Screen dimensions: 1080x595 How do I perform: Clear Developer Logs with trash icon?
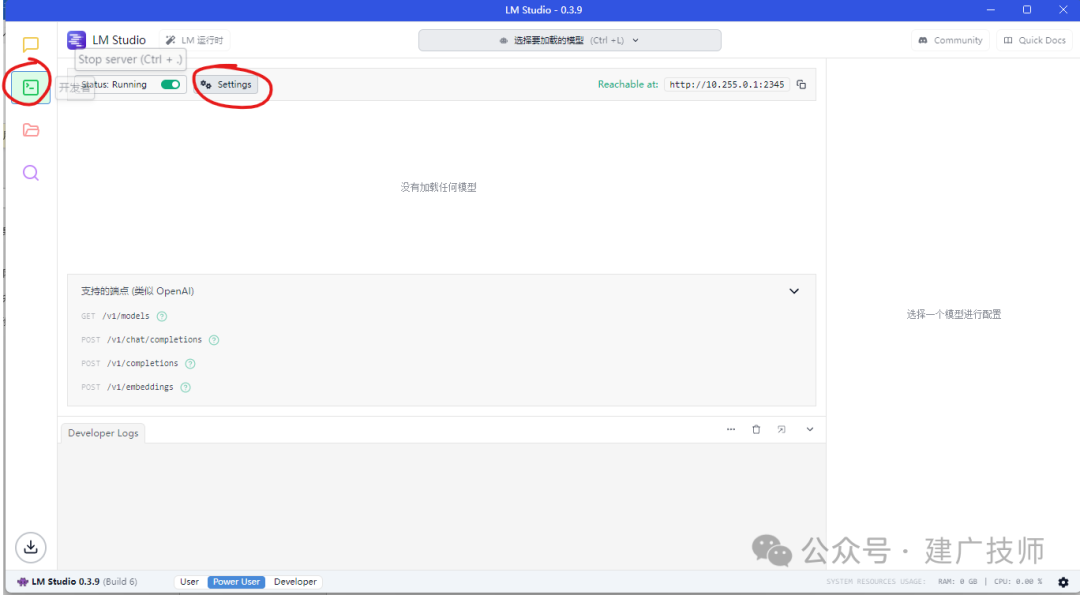(756, 429)
